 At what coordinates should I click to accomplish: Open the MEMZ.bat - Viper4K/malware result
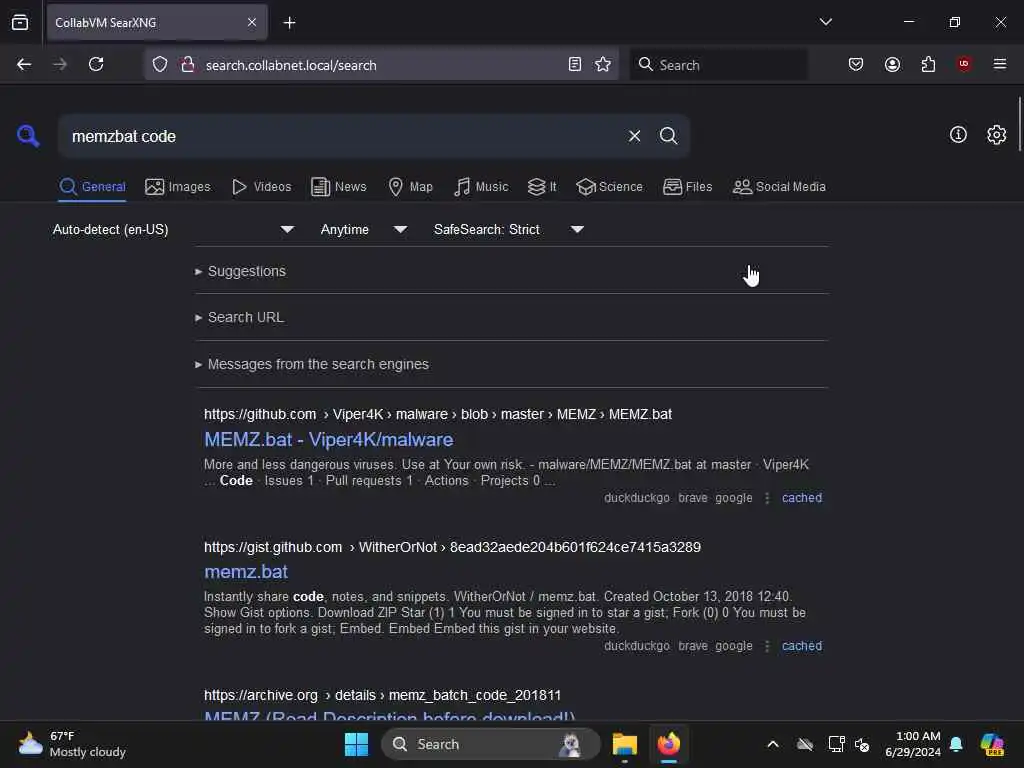[x=328, y=440]
